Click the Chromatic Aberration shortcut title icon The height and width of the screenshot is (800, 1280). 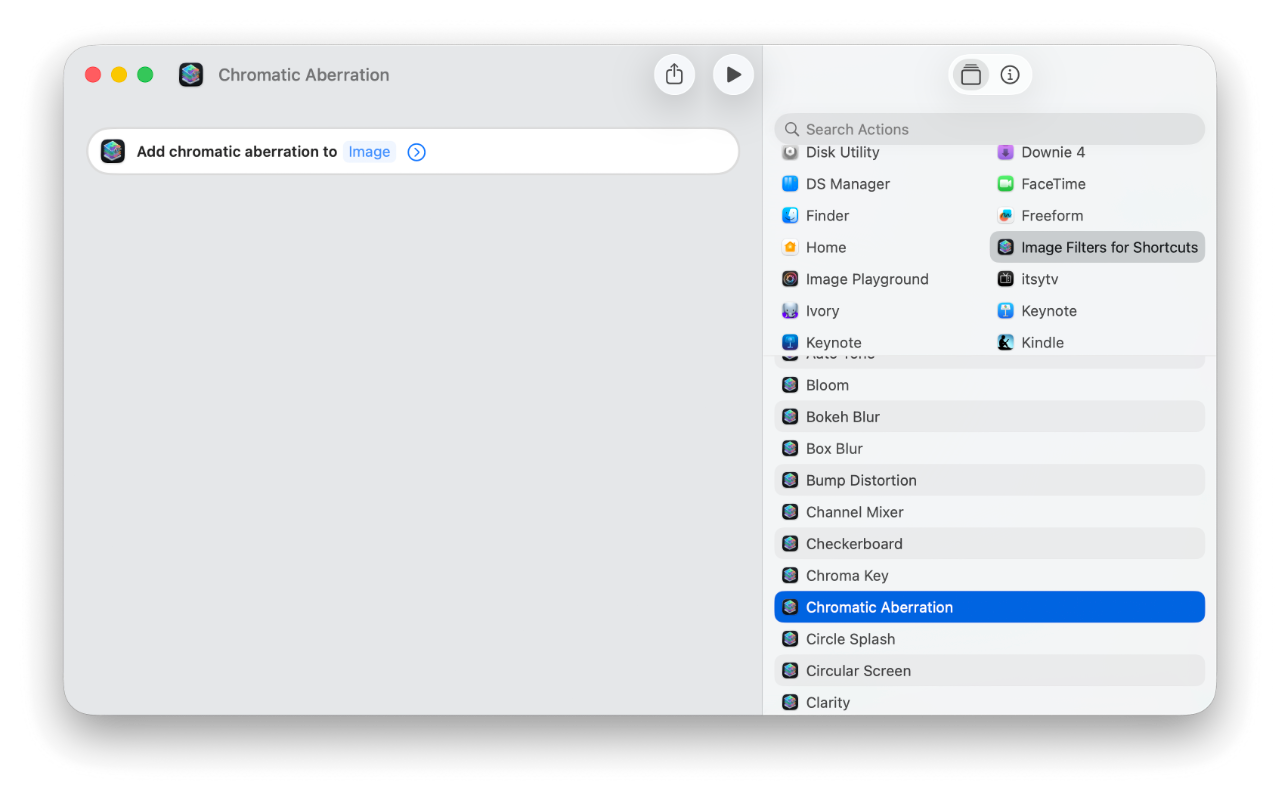(191, 75)
